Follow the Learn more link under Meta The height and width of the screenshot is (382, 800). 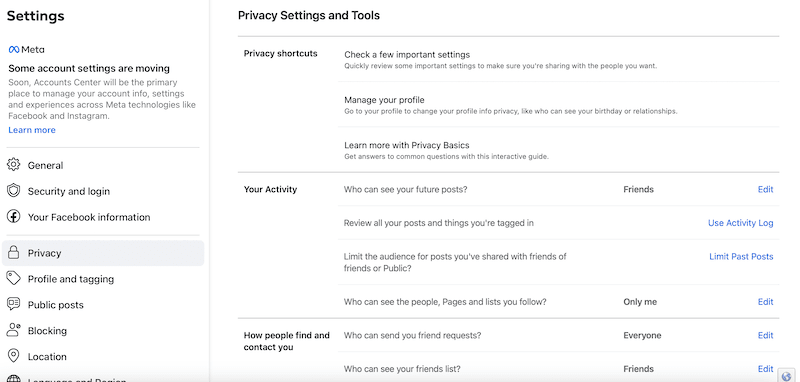(x=32, y=130)
